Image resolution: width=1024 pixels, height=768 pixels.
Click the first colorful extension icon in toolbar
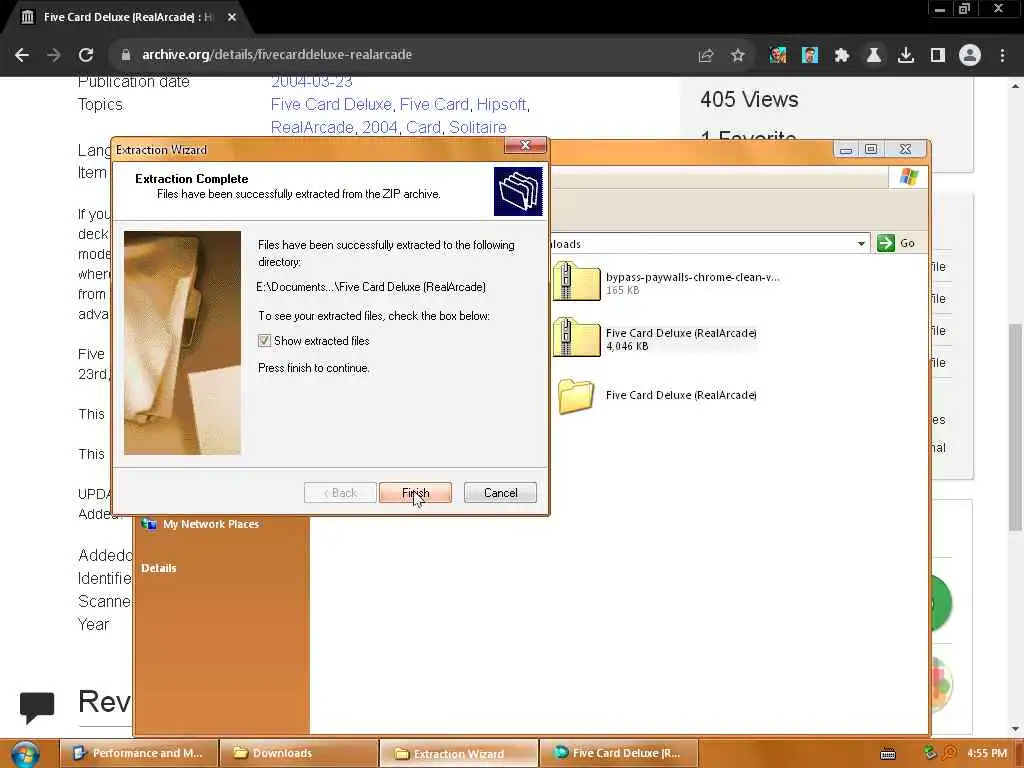click(777, 56)
